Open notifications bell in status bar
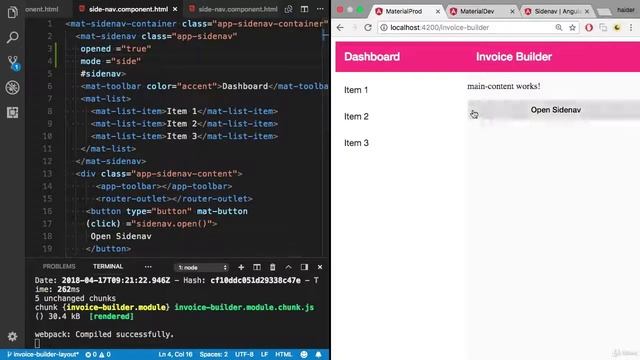 [318, 354]
